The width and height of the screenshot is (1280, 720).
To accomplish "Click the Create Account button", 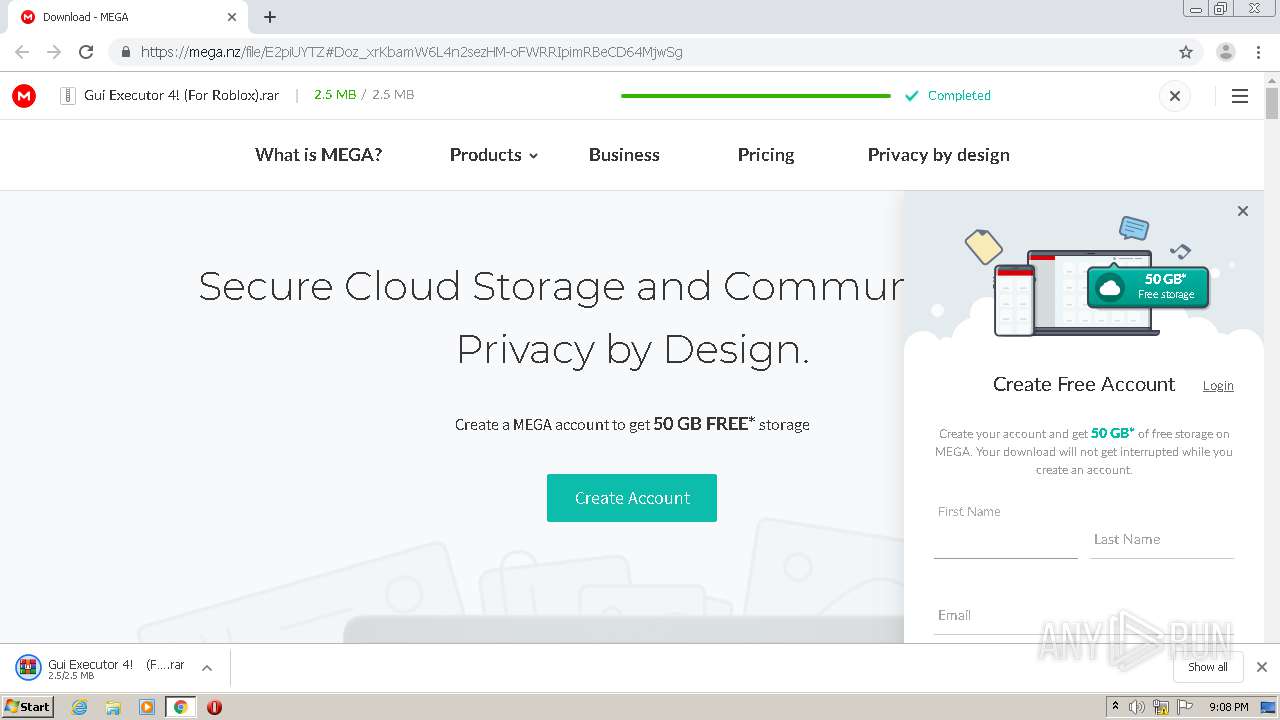I will (632, 498).
